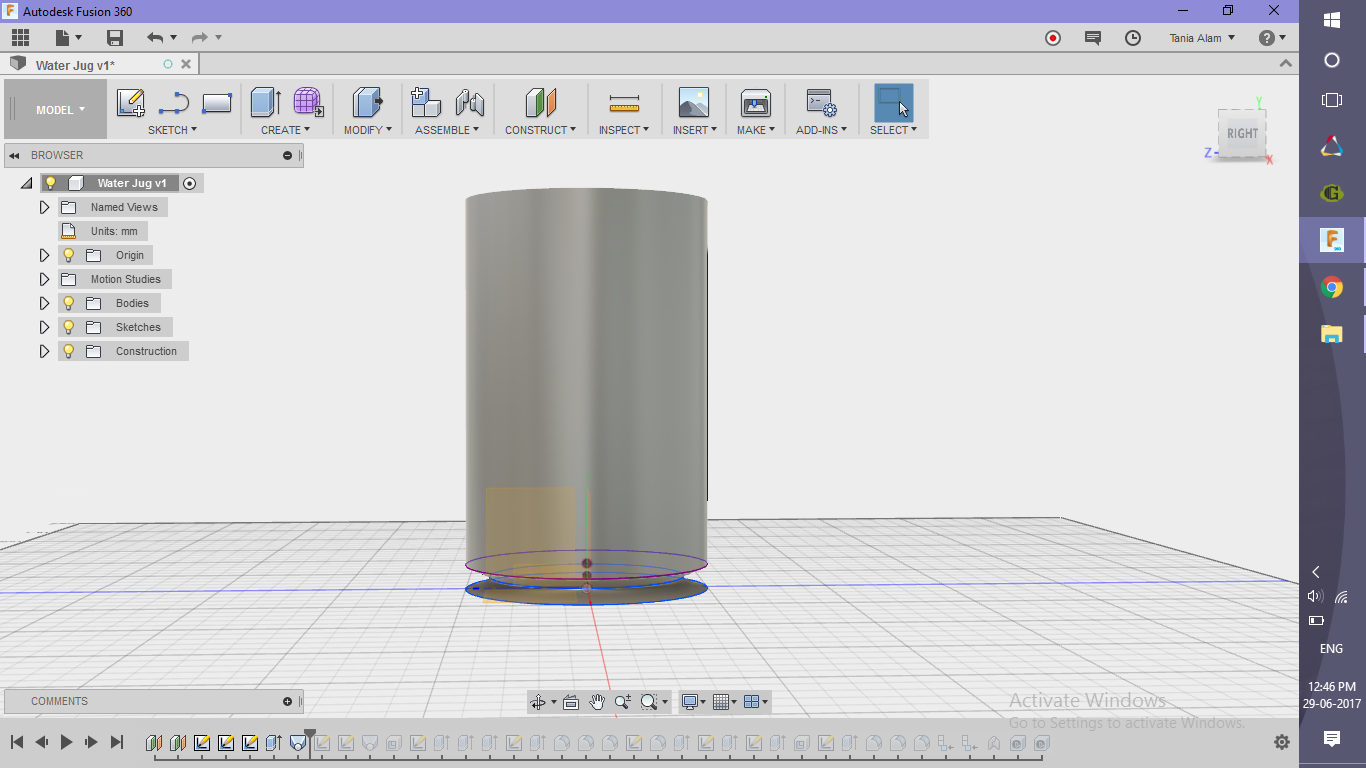Select the Spline sketch tool

tap(174, 103)
